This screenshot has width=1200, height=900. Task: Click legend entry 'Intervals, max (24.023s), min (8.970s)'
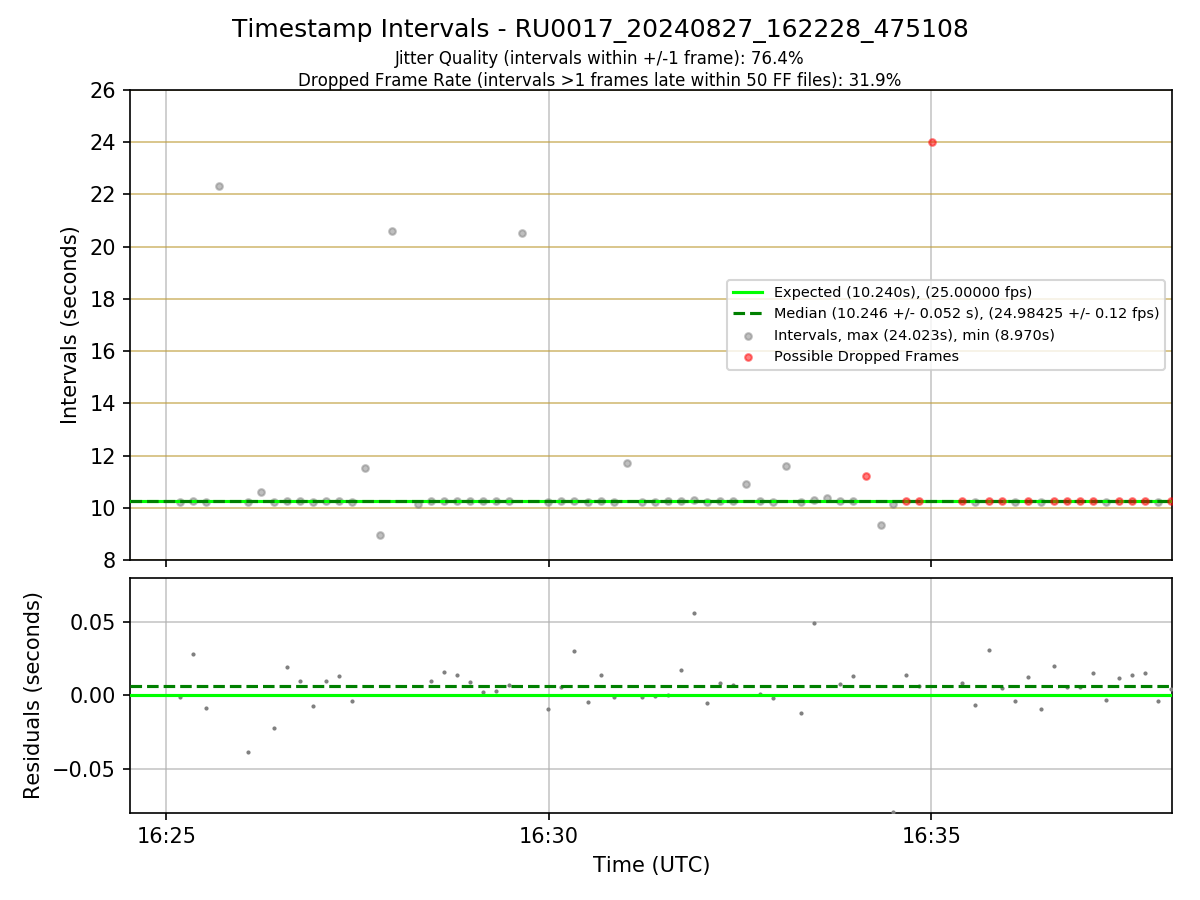[914, 335]
